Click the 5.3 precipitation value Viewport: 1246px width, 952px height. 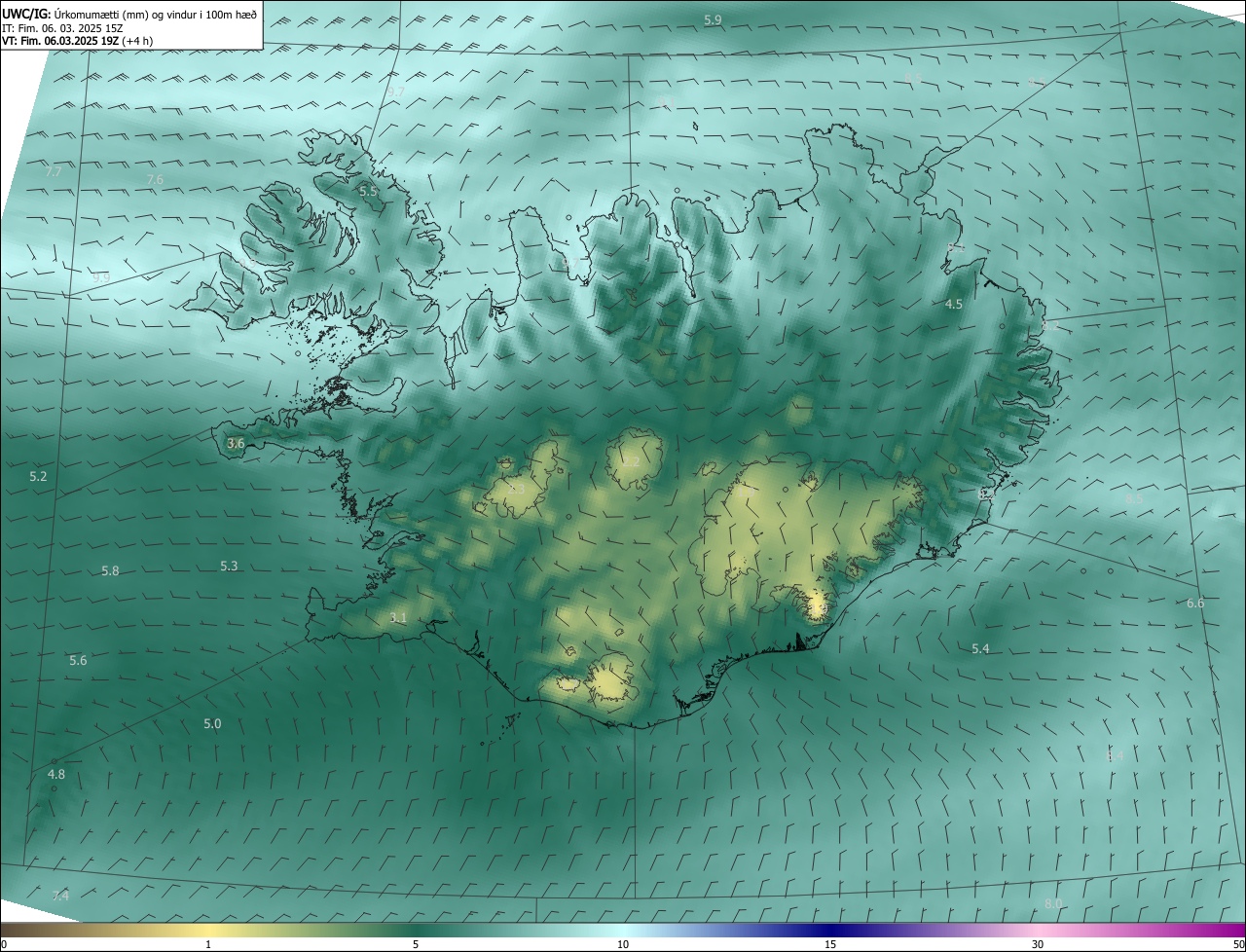tap(229, 566)
